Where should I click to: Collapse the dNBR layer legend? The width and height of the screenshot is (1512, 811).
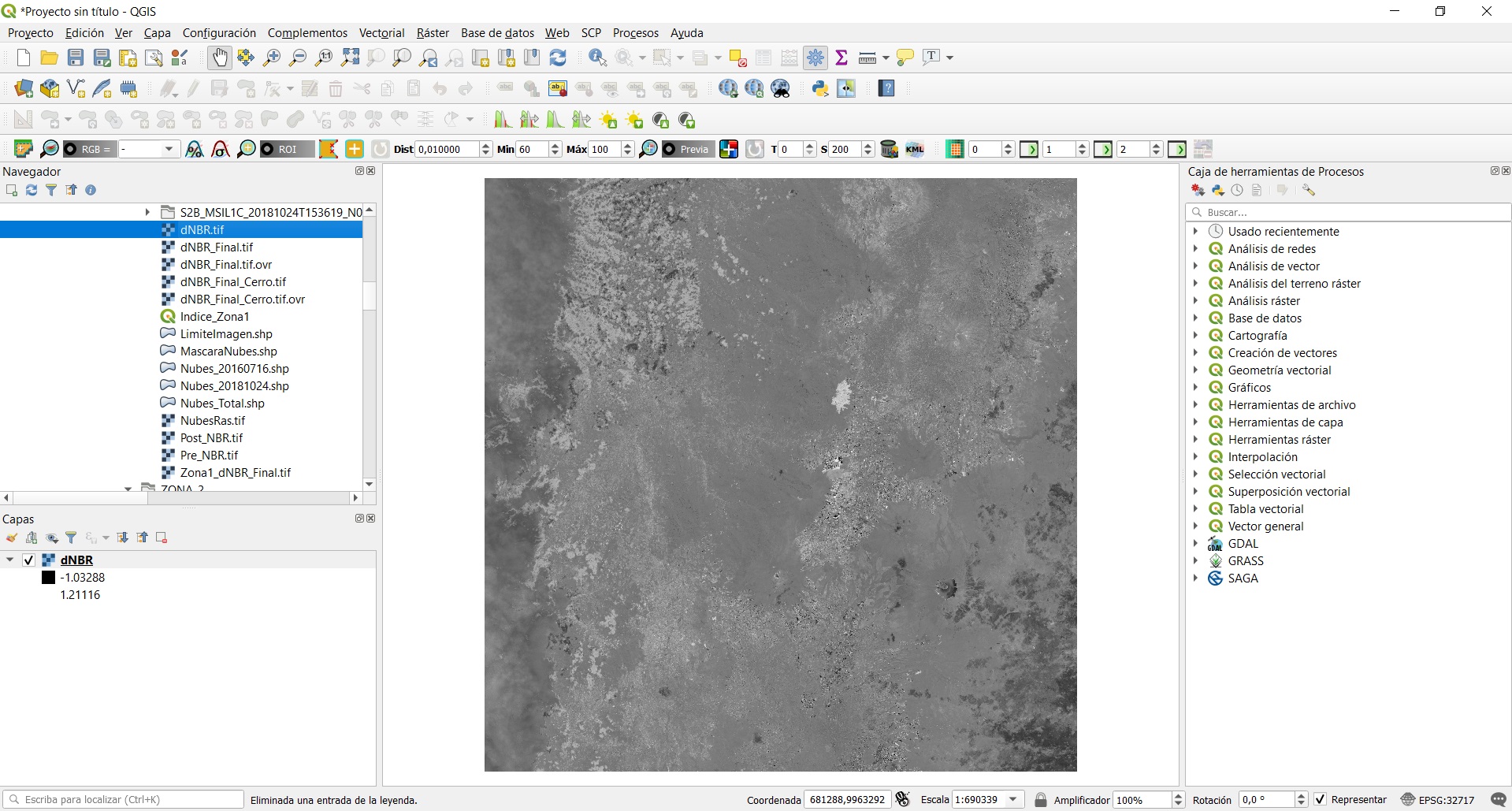(10, 560)
